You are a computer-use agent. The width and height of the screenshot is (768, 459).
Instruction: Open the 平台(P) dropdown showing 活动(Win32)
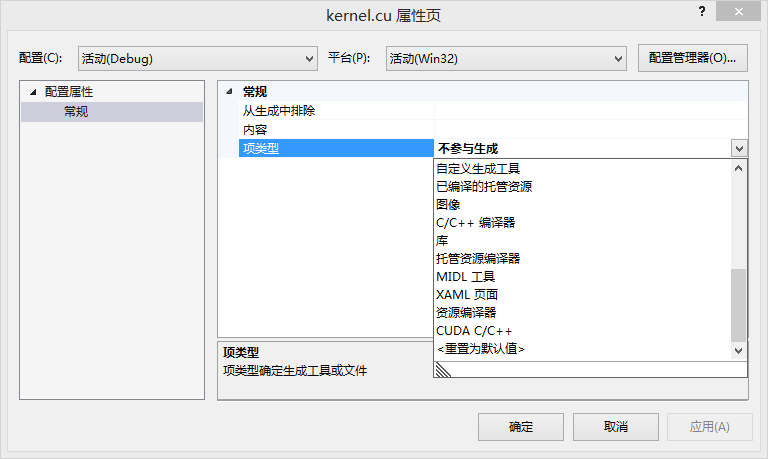pyautogui.click(x=506, y=58)
